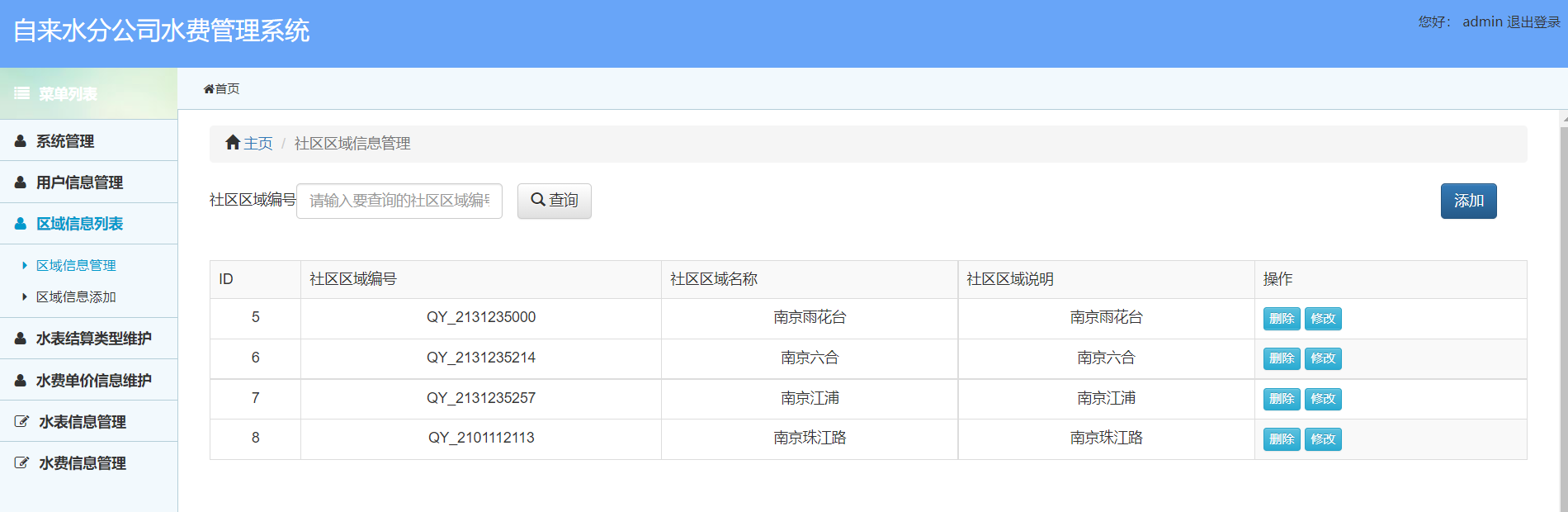This screenshot has width=1568, height=512.
Task: Delete the 南京江浦 row
Action: (1282, 399)
